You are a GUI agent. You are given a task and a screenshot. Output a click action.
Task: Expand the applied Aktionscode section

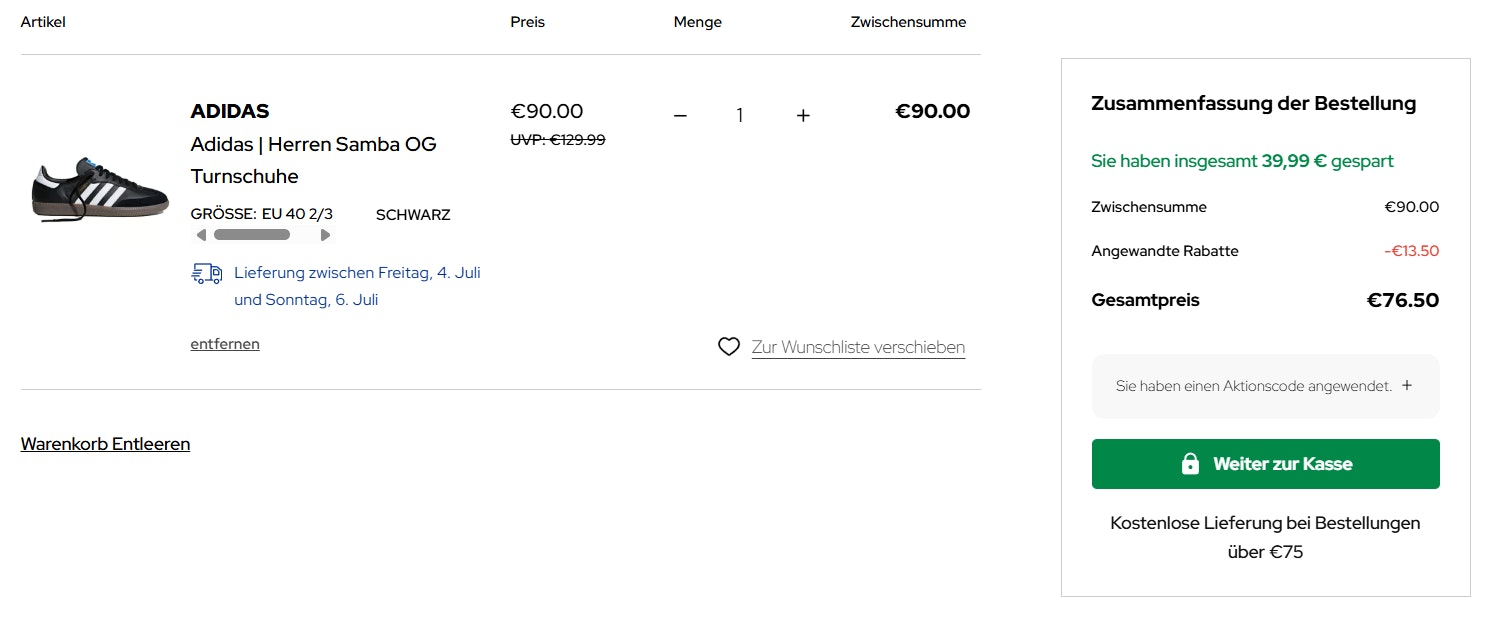pos(1406,385)
